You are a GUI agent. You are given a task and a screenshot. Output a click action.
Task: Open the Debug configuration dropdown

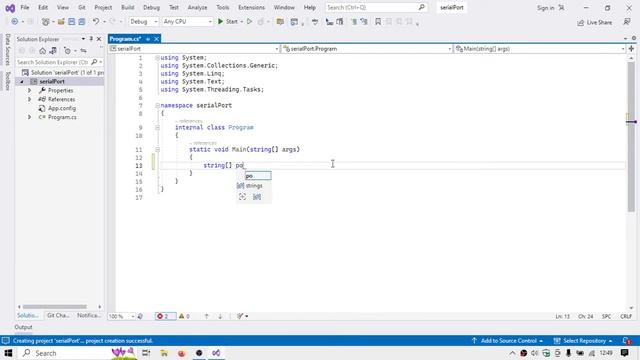click(x=144, y=22)
